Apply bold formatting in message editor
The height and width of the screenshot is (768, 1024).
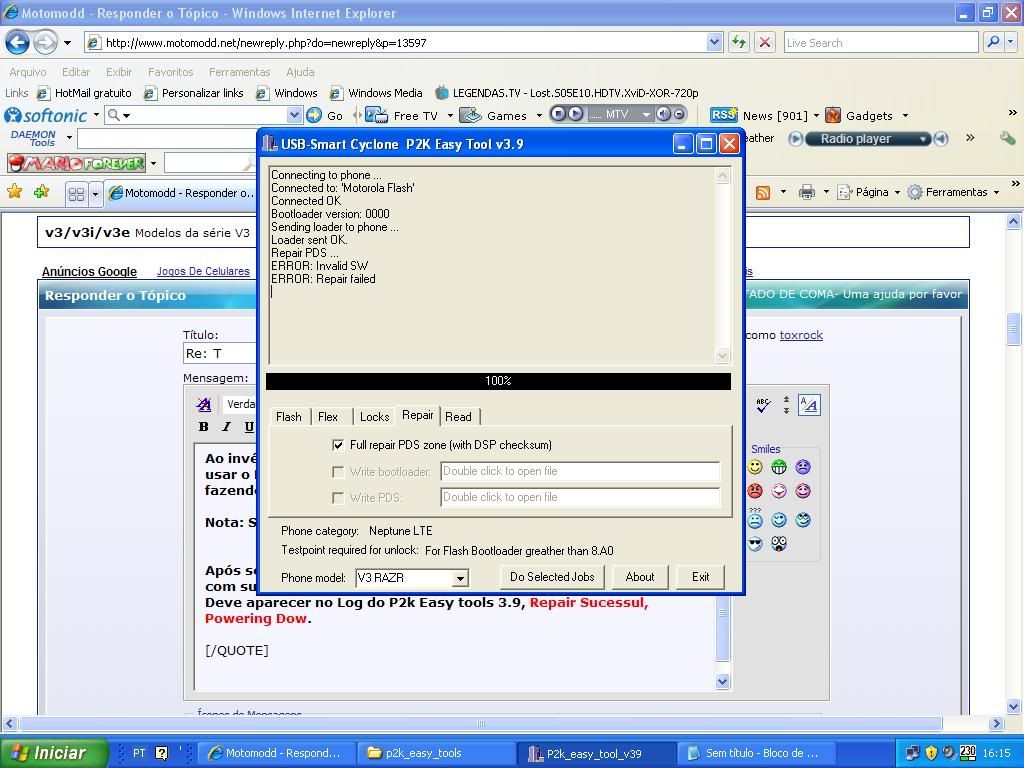[204, 427]
